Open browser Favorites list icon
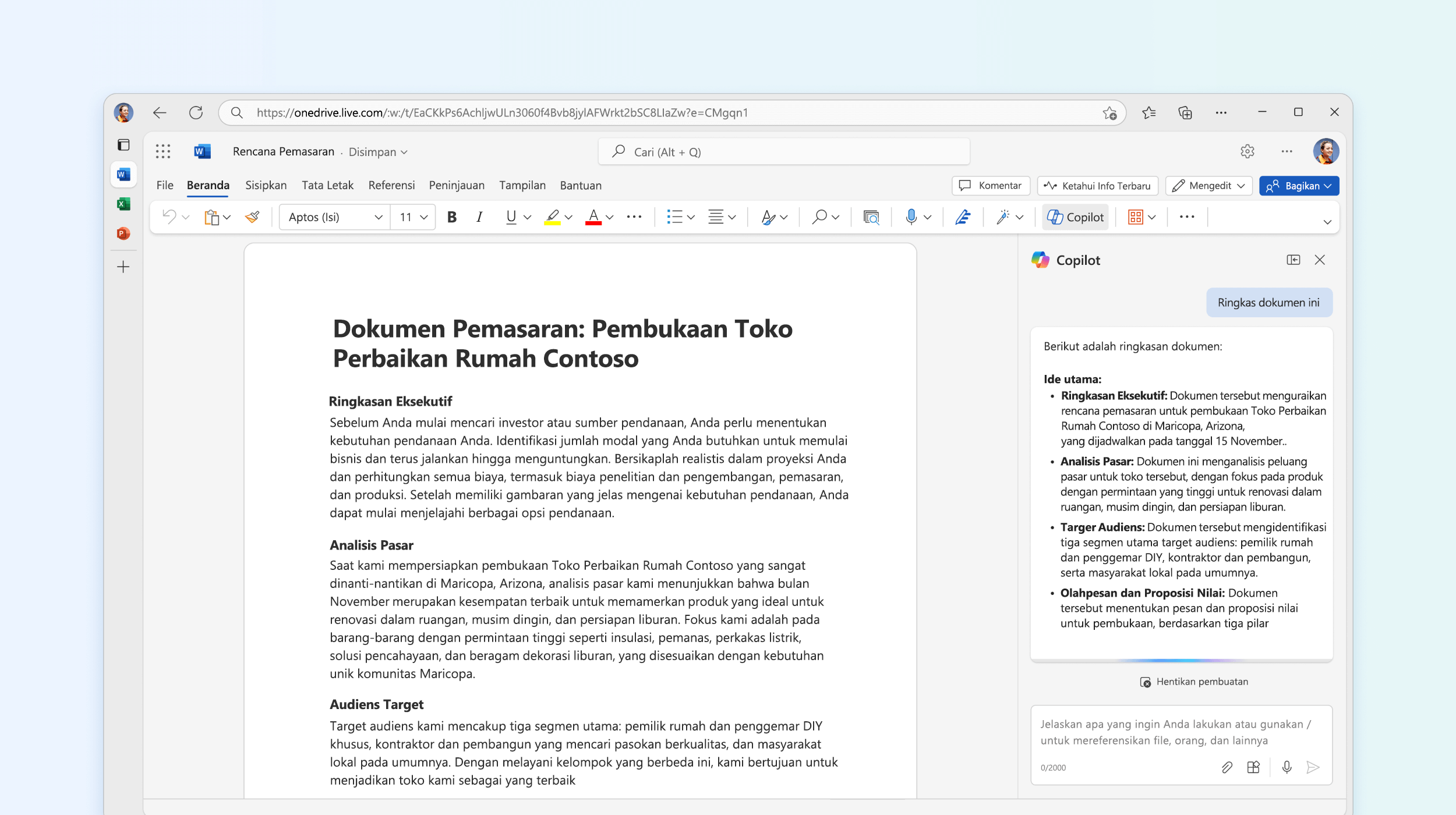This screenshot has height=815, width=1456. 1149,112
